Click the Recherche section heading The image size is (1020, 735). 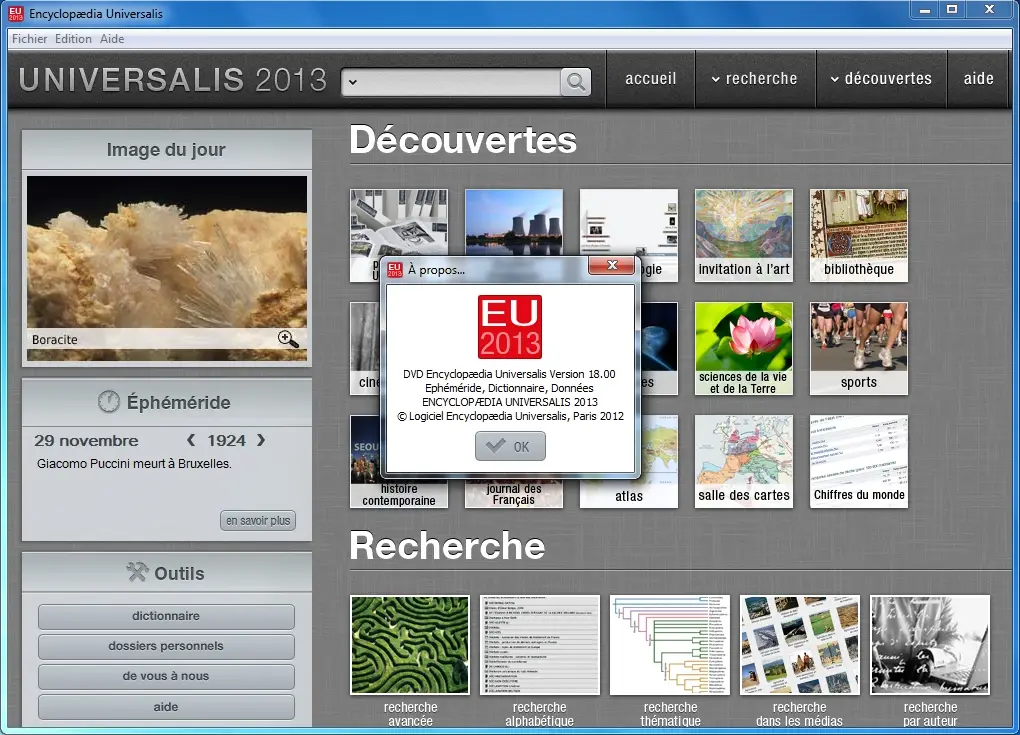click(448, 546)
